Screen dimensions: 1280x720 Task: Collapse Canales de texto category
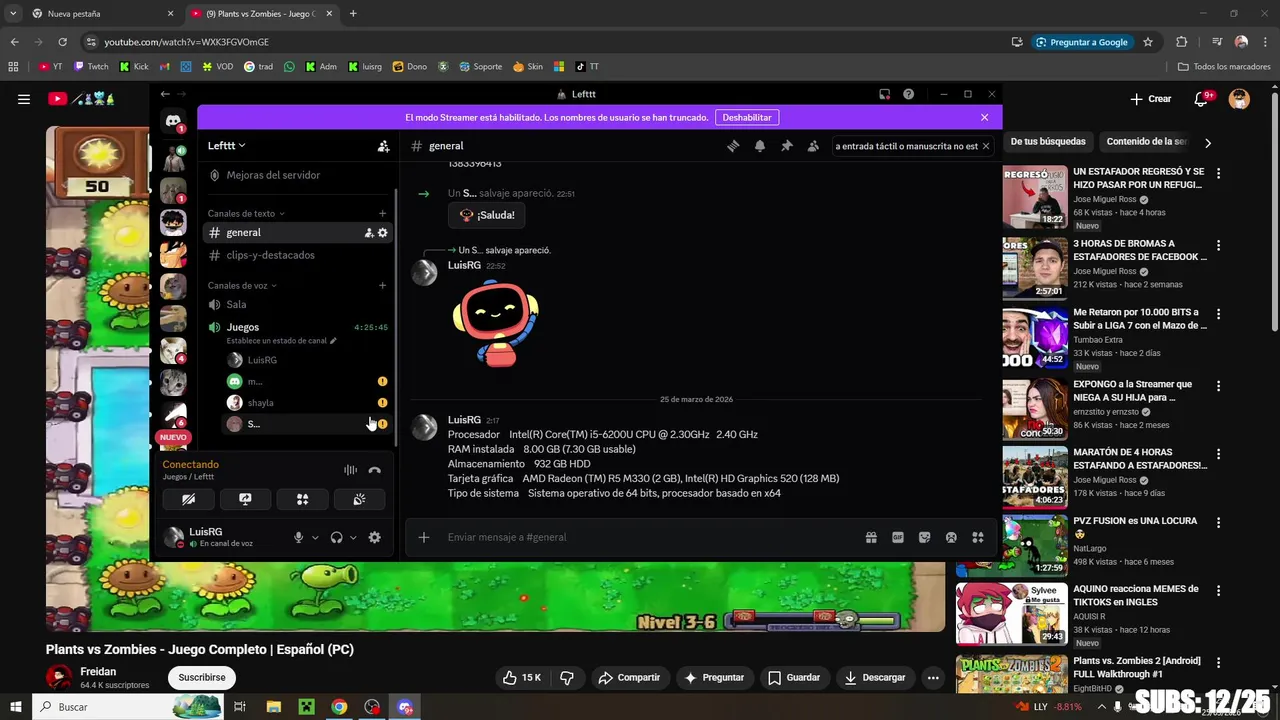[246, 213]
